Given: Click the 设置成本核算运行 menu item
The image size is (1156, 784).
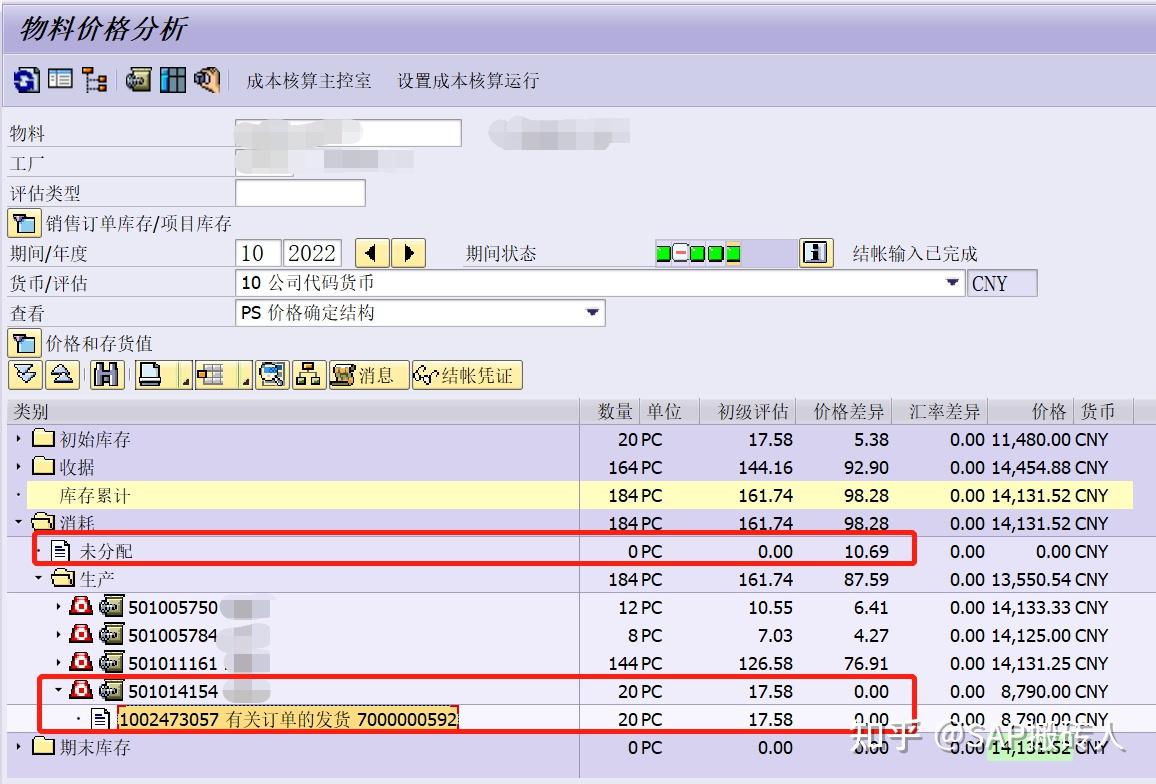Looking at the screenshot, I should [x=467, y=81].
